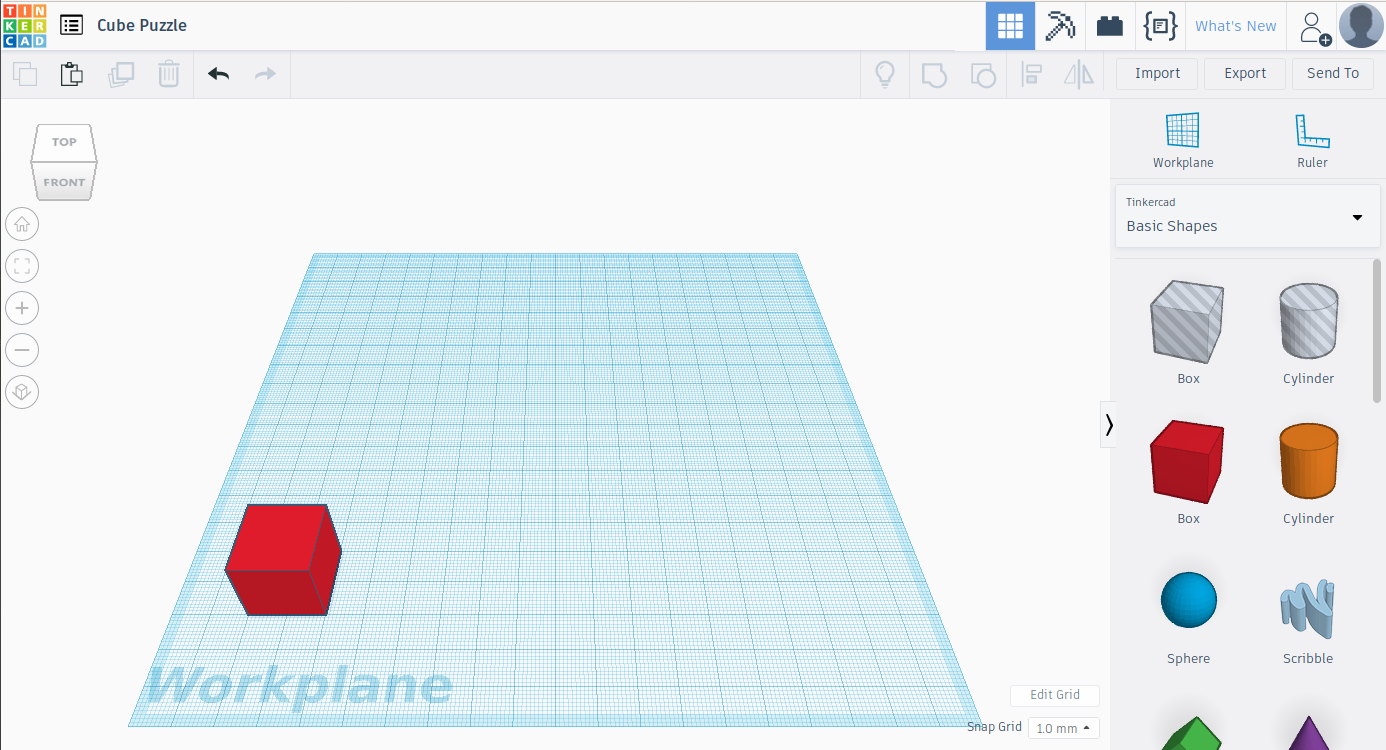Toggle orthographic perspective view icon

(x=22, y=392)
